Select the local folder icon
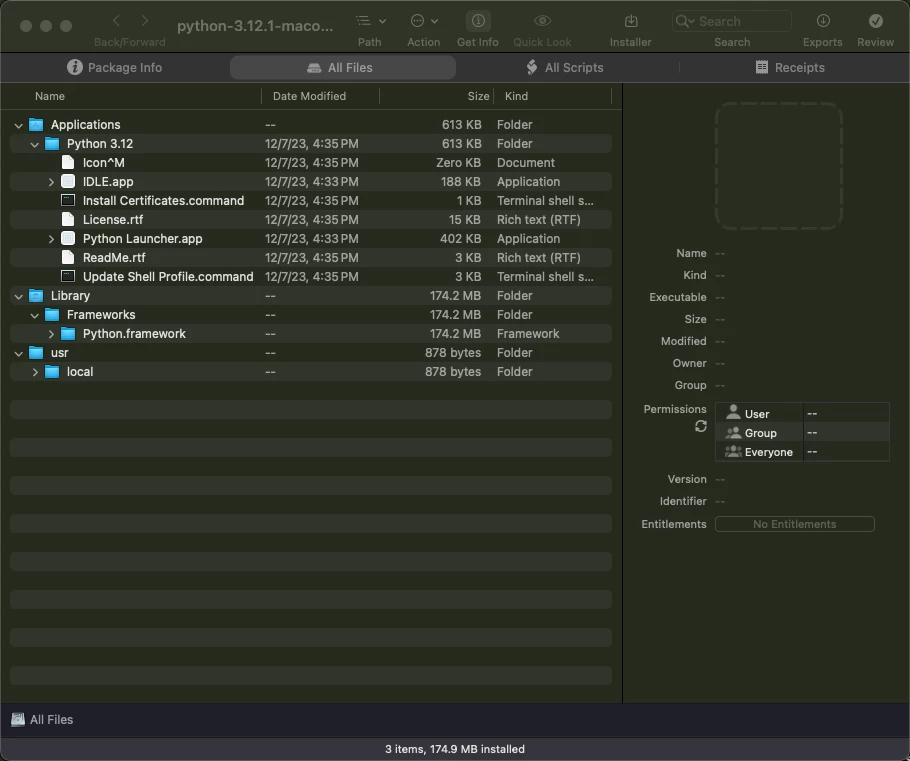 pyautogui.click(x=52, y=372)
